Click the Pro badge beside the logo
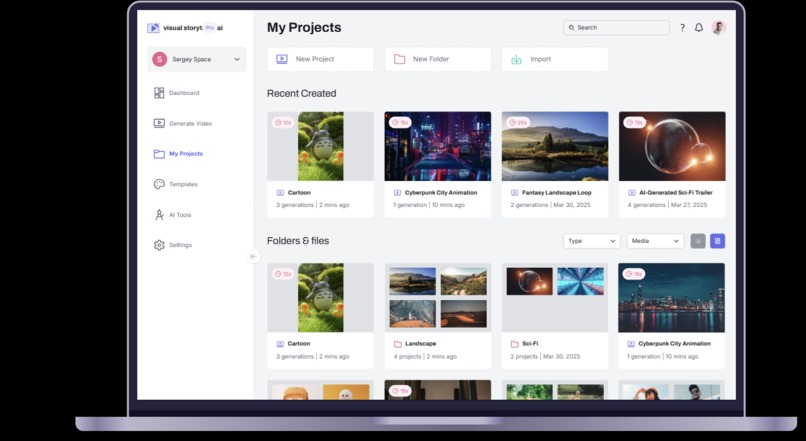This screenshot has width=806, height=441. (x=210, y=28)
